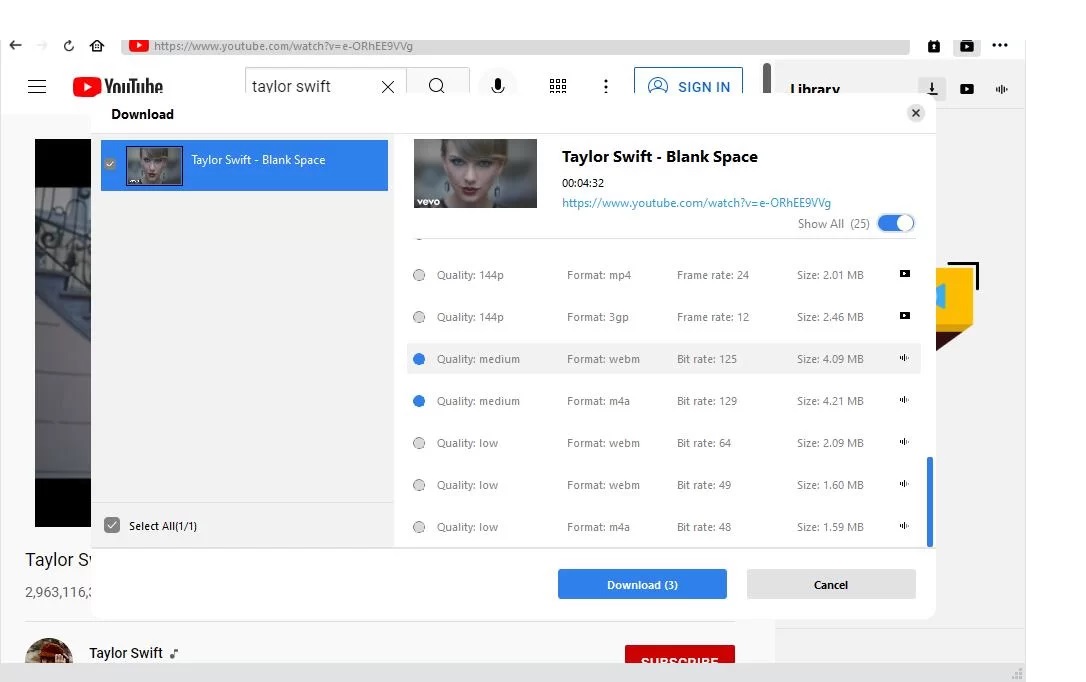This screenshot has height=682, width=1086.
Task: Click Download (3) button
Action: (x=642, y=584)
